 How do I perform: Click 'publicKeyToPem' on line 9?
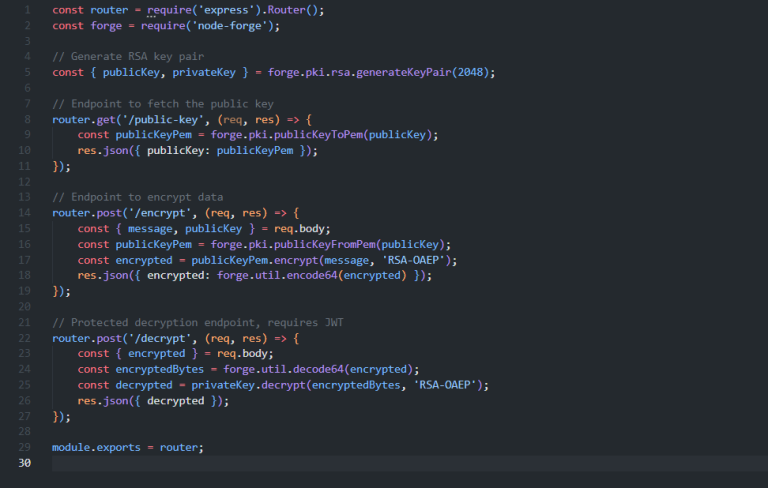tap(318, 135)
